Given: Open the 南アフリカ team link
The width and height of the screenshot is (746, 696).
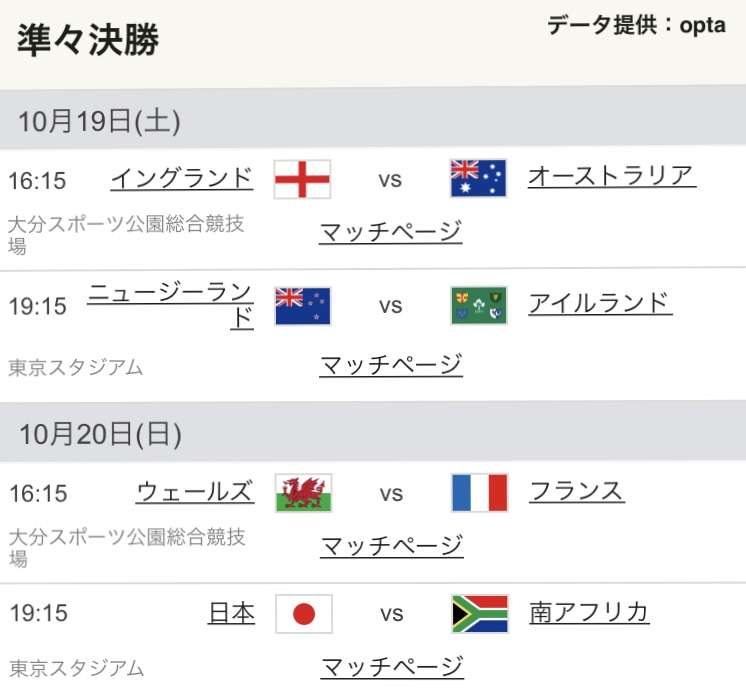Looking at the screenshot, I should (x=589, y=612).
